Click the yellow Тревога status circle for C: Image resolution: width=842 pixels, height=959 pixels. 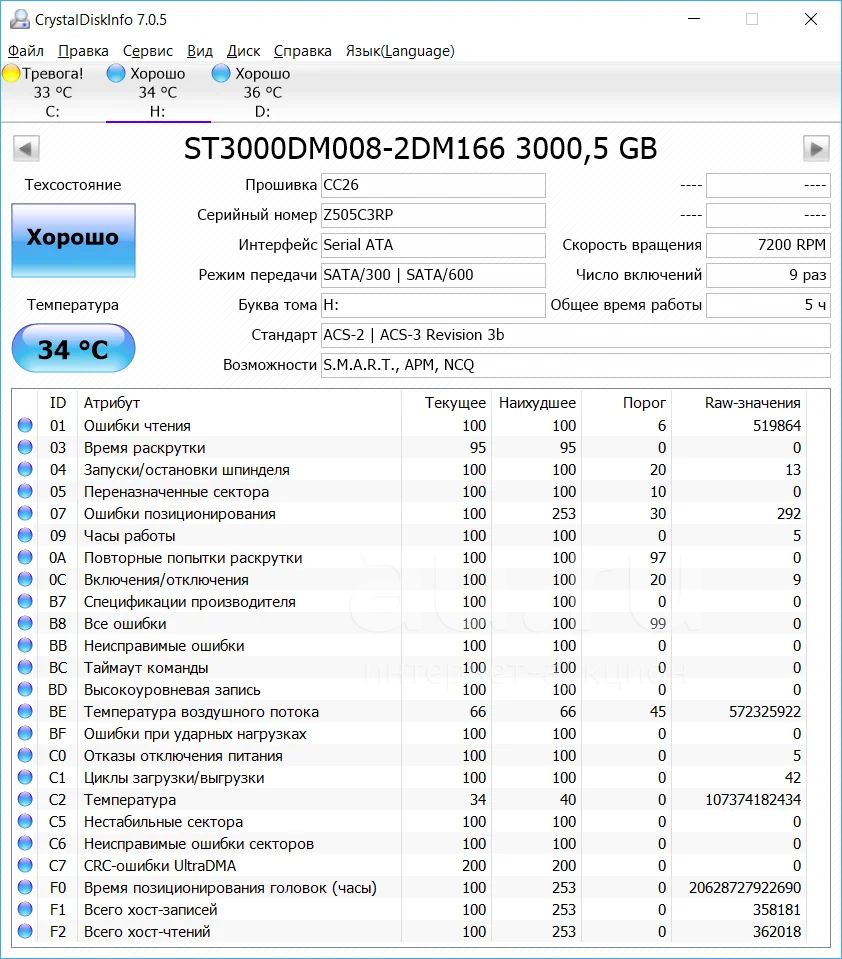(x=12, y=73)
